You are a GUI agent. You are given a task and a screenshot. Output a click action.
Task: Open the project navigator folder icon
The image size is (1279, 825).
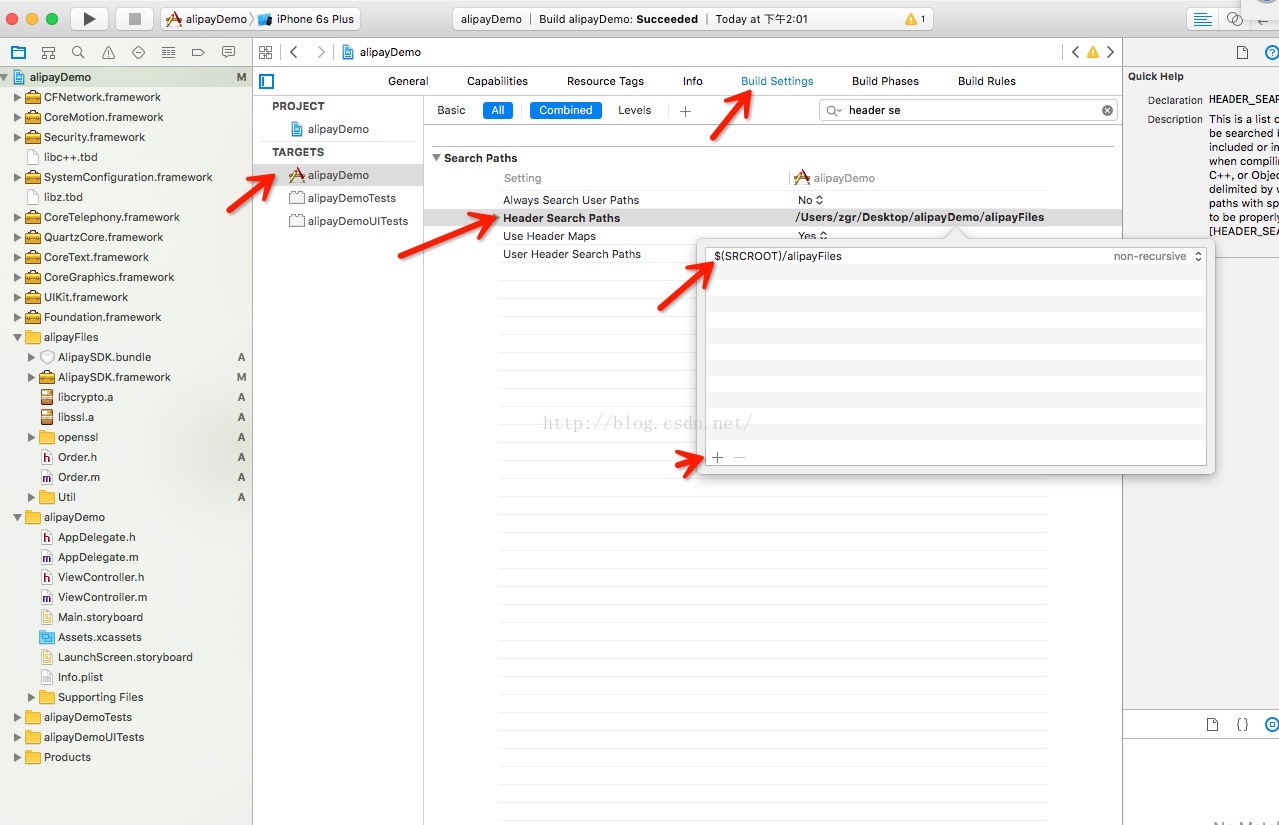[x=18, y=52]
